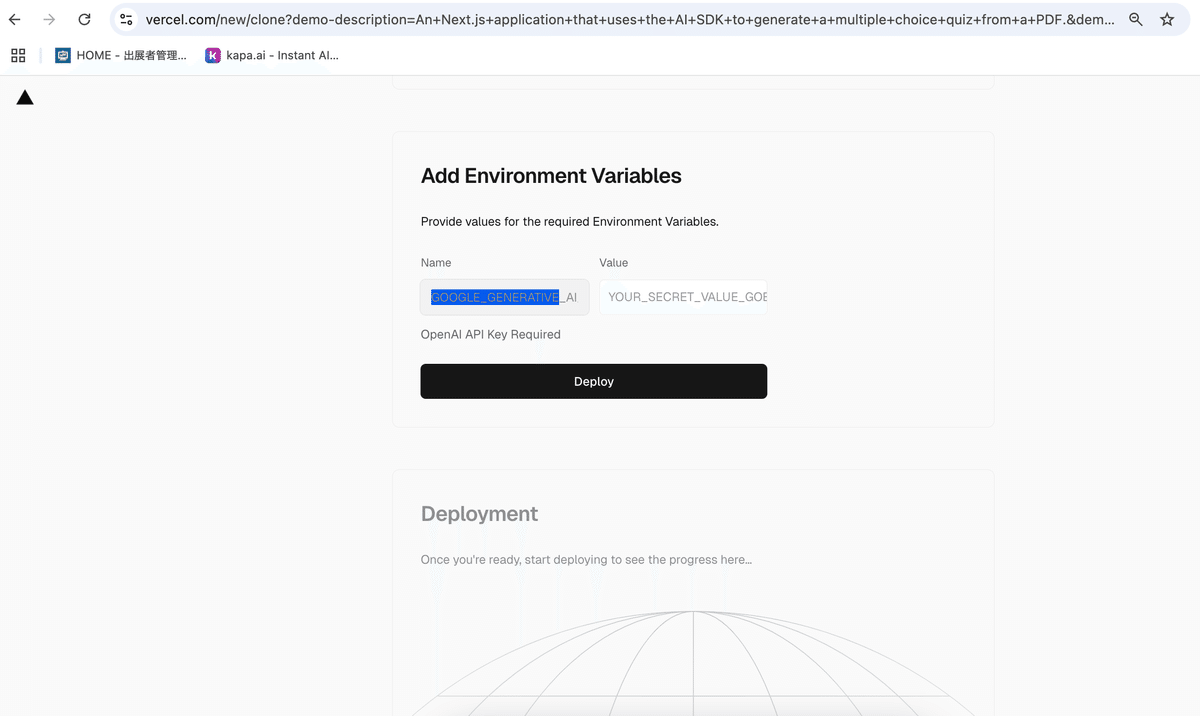
Task: Click the Name column label
Action: point(436,263)
